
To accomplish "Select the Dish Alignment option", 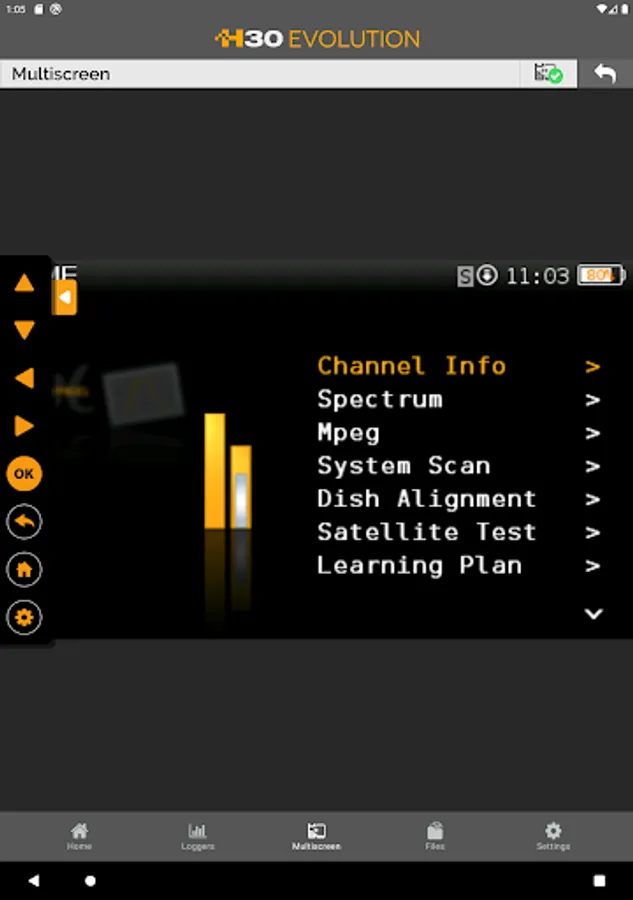I will point(427,499).
